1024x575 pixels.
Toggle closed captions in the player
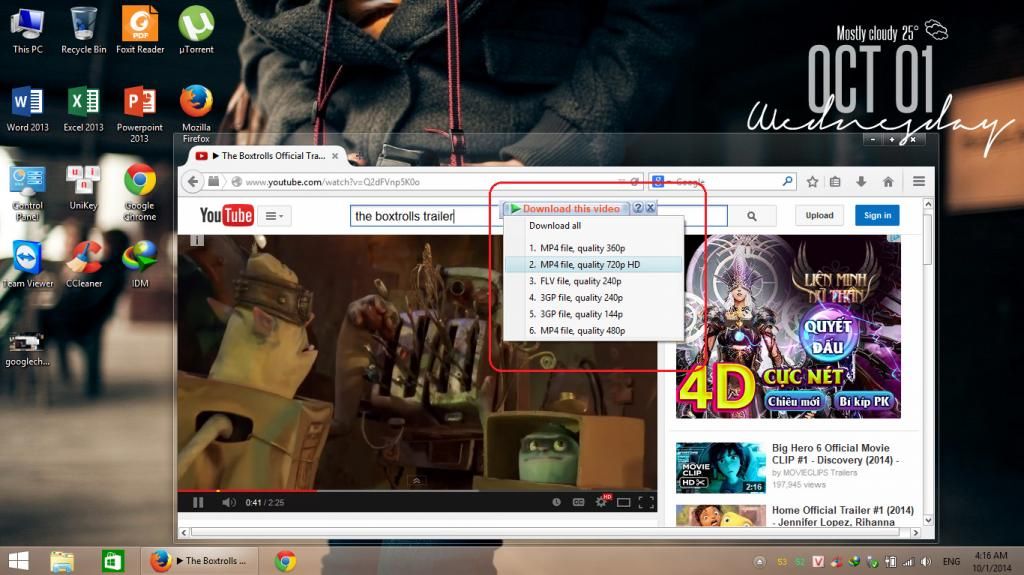[x=579, y=502]
